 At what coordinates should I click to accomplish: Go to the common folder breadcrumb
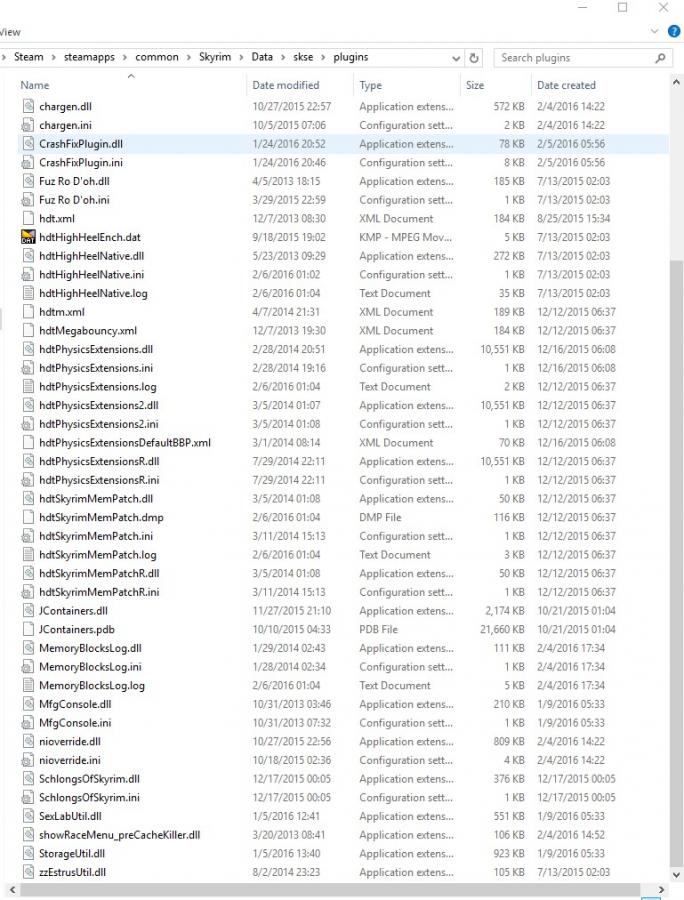click(x=157, y=57)
